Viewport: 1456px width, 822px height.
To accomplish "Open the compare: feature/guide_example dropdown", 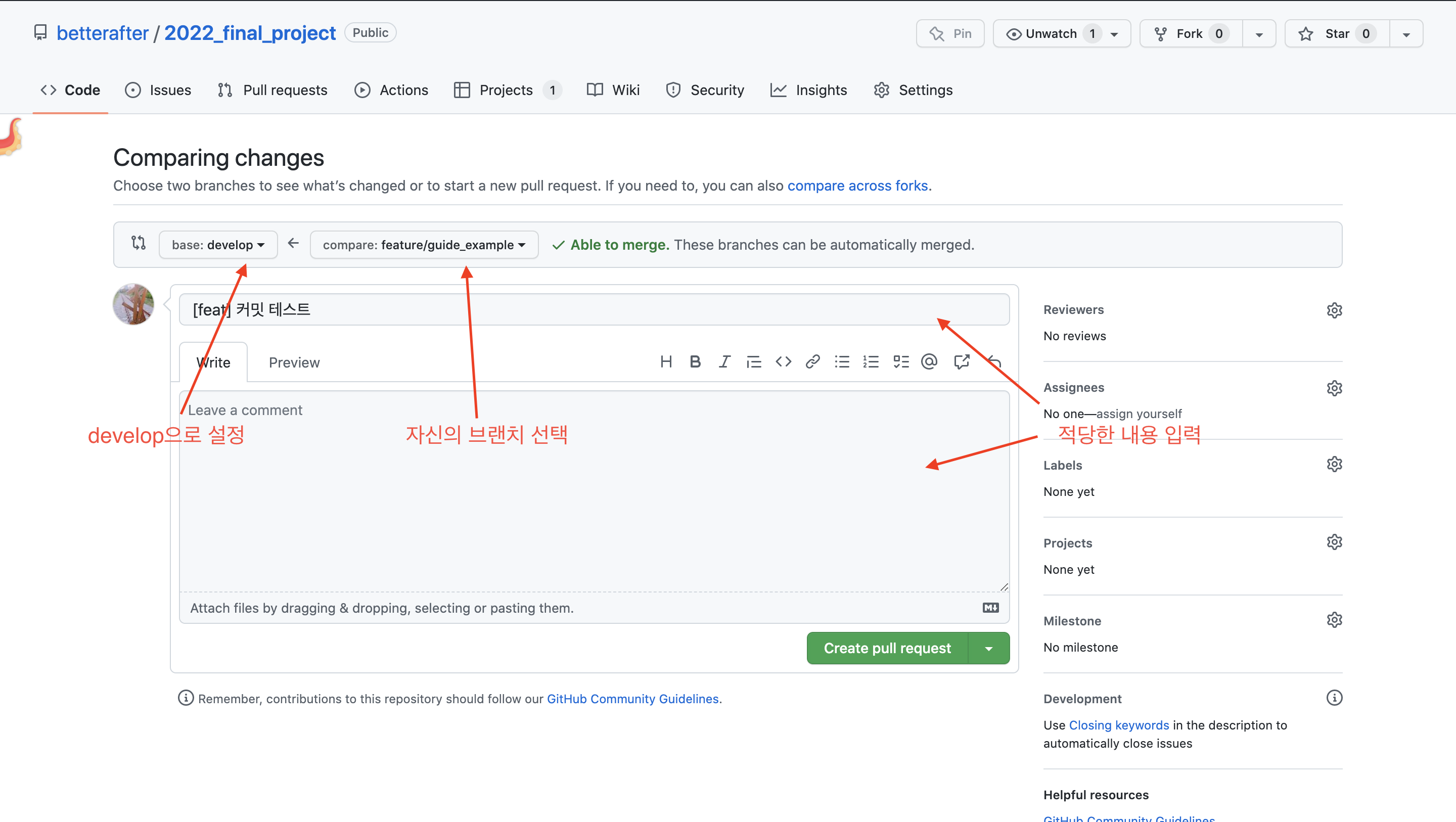I will [423, 244].
